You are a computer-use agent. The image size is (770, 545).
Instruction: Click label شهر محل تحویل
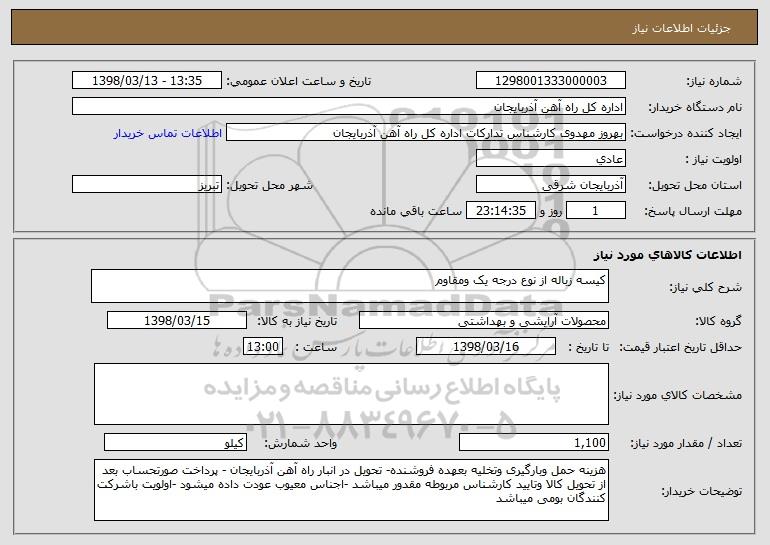click(270, 186)
